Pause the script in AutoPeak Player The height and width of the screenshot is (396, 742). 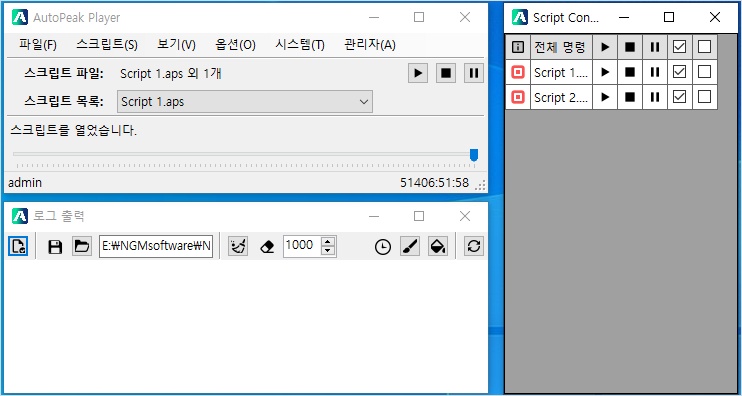point(474,73)
